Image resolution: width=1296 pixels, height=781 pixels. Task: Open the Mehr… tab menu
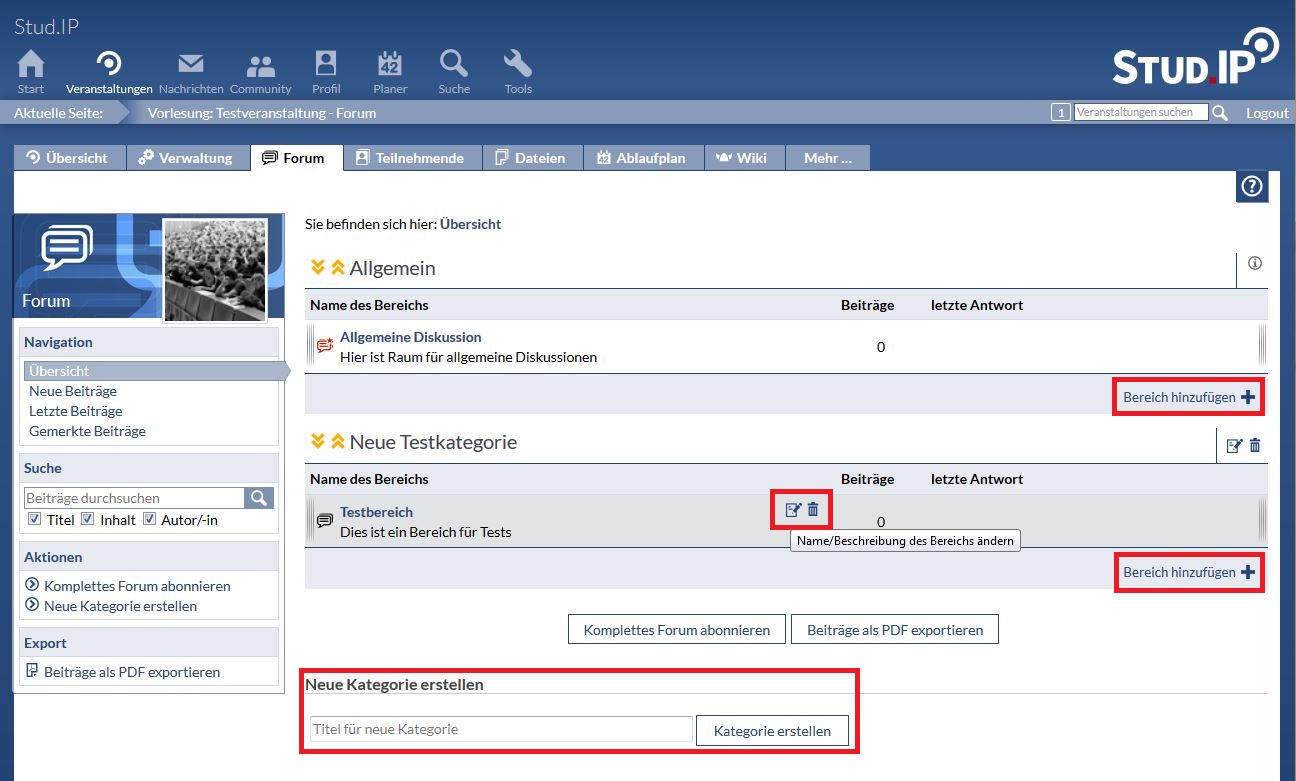827,158
